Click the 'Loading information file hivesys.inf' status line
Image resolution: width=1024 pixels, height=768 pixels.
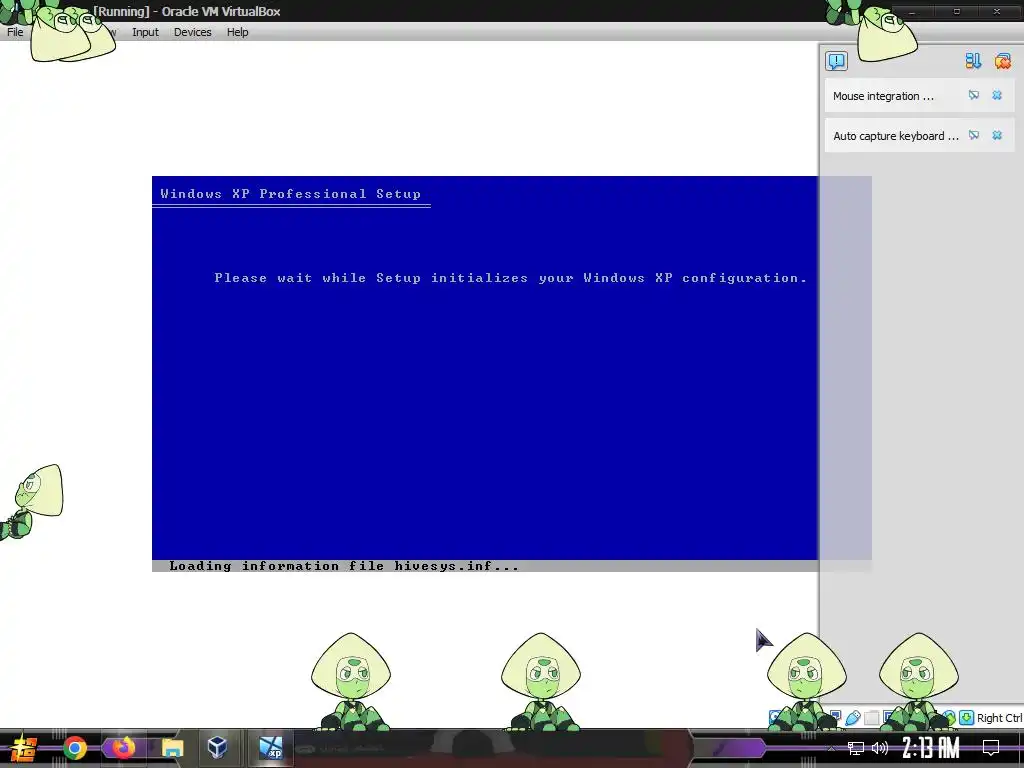pyautogui.click(x=344, y=566)
